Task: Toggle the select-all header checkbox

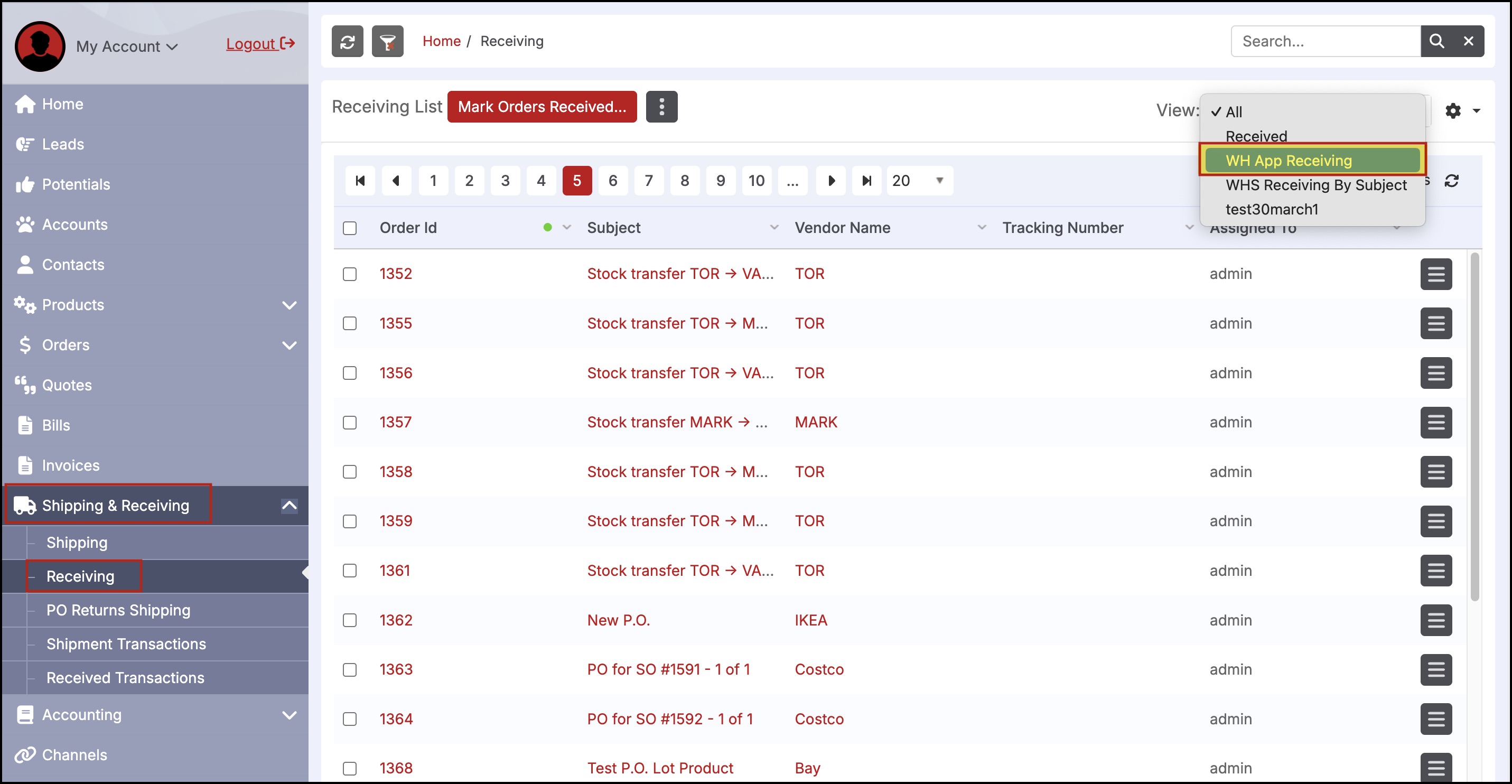Action: tap(350, 228)
